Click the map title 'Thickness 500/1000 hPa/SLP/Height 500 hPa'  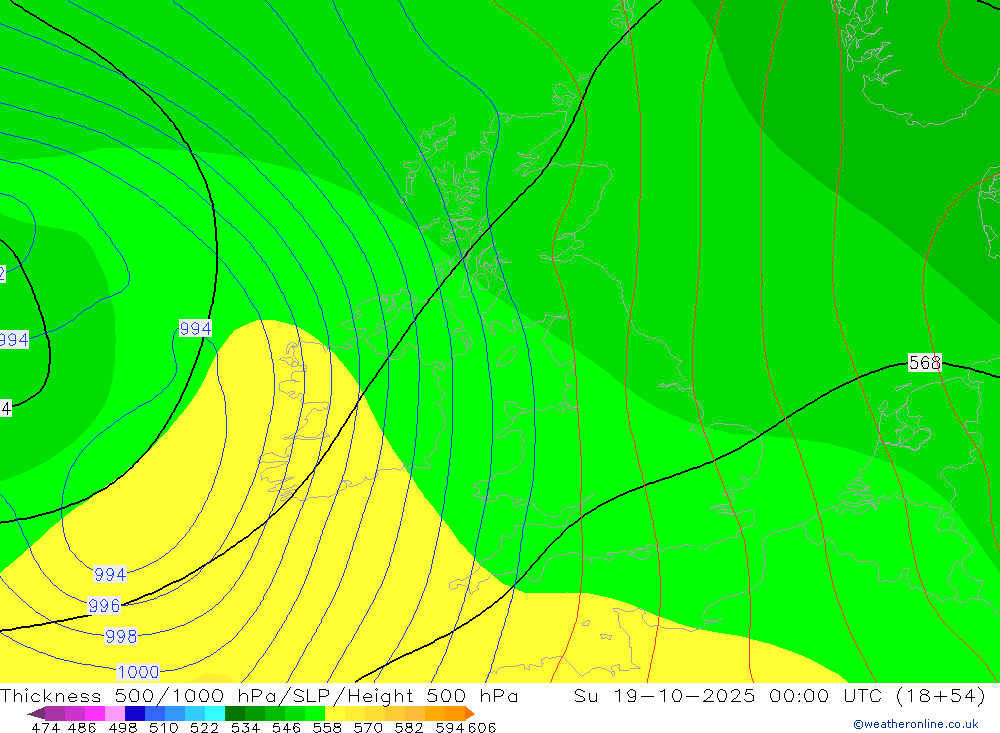[259, 695]
